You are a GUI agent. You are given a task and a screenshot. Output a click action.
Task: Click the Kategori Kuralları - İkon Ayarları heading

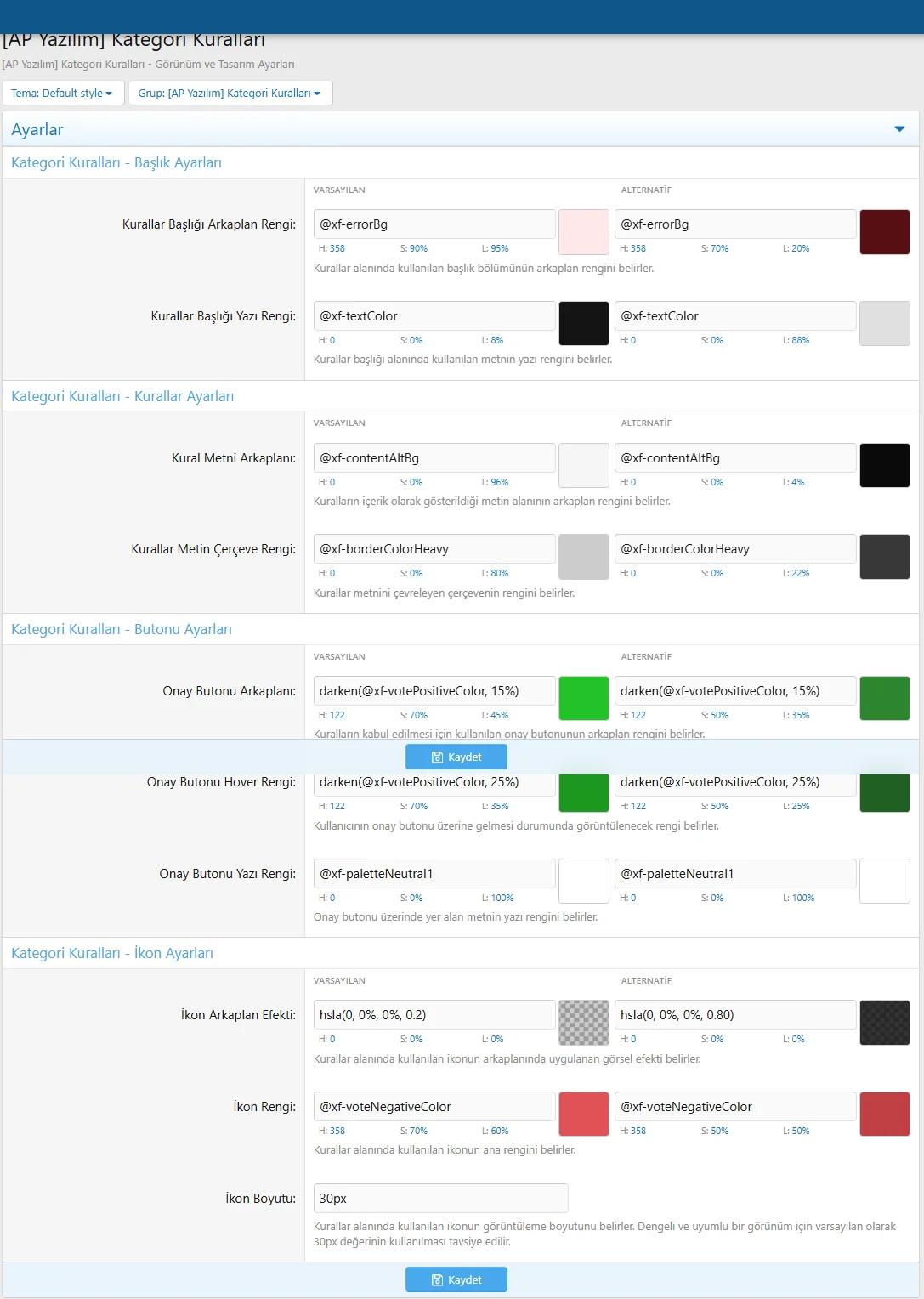(x=112, y=954)
